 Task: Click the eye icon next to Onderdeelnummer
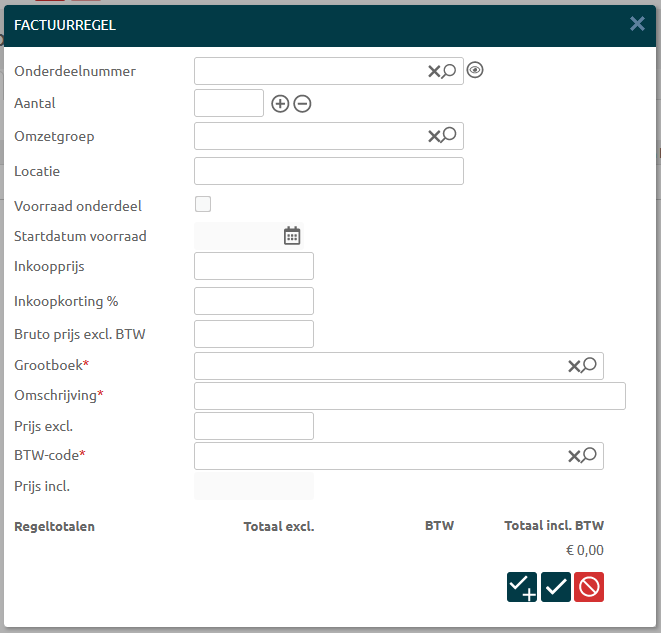(475, 70)
